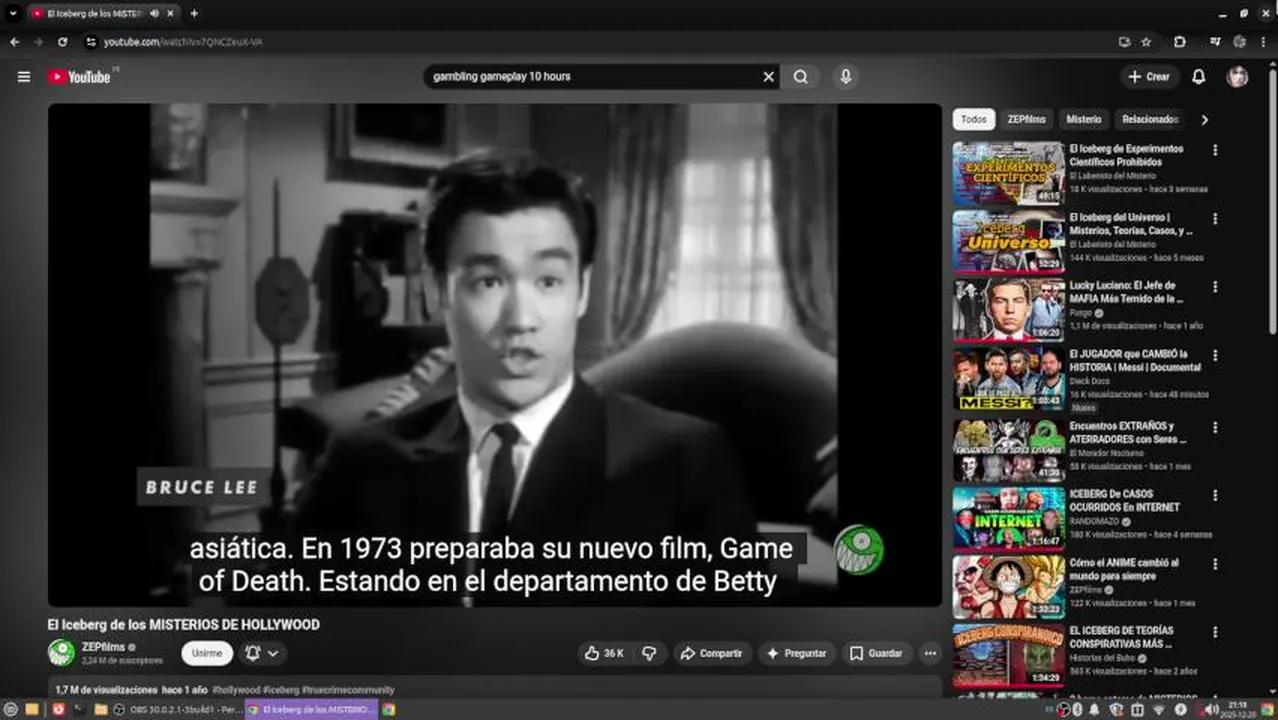Open the Chrome profile avatar in toolbar

pyautogui.click(x=1240, y=42)
